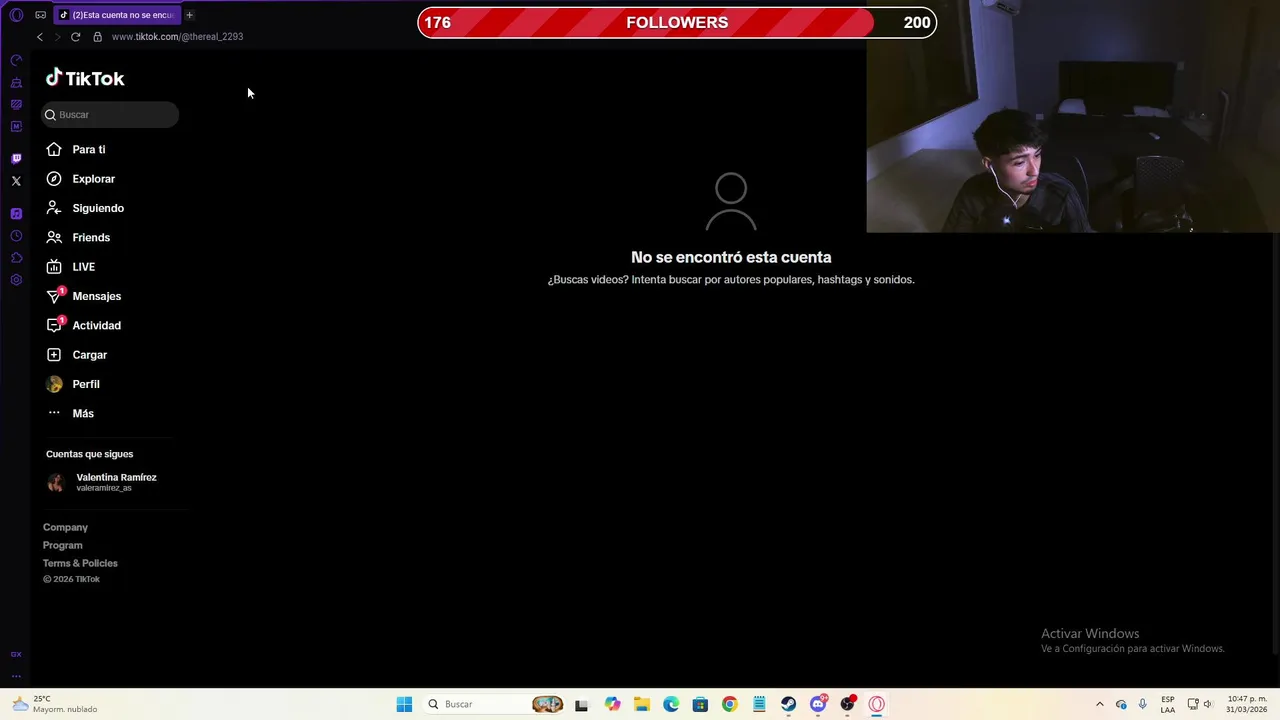
Task: Open the music player sidebar icon
Action: click(16, 214)
